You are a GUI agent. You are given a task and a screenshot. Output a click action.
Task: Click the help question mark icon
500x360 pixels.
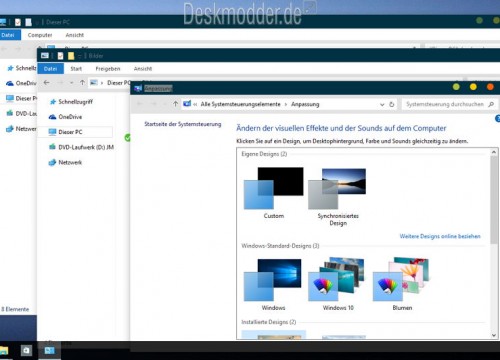click(497, 118)
